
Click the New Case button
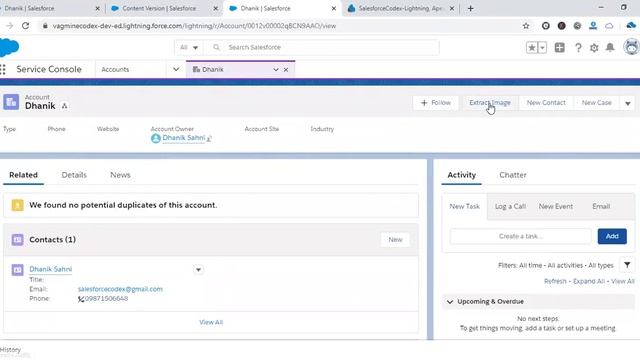(x=596, y=103)
